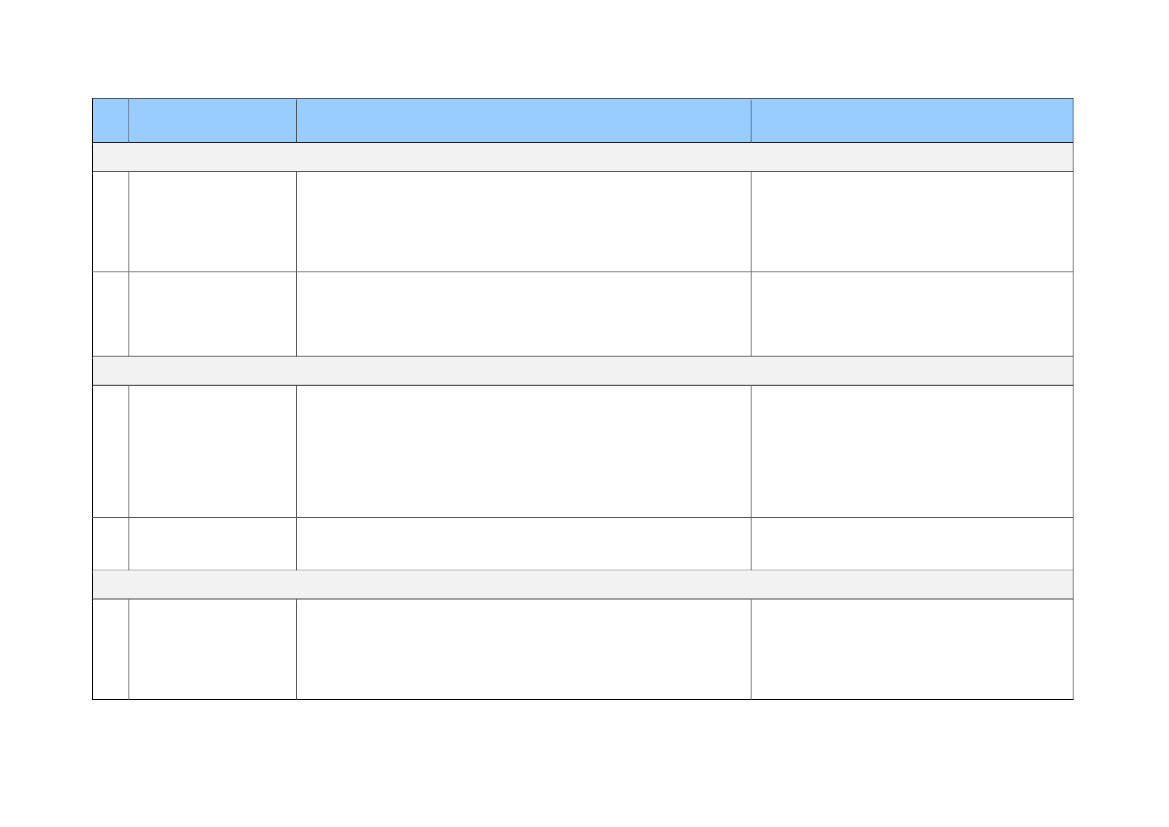This screenshot has height=827, width=1169.
Task: Click widest cell of shortest data row
Action: point(523,544)
